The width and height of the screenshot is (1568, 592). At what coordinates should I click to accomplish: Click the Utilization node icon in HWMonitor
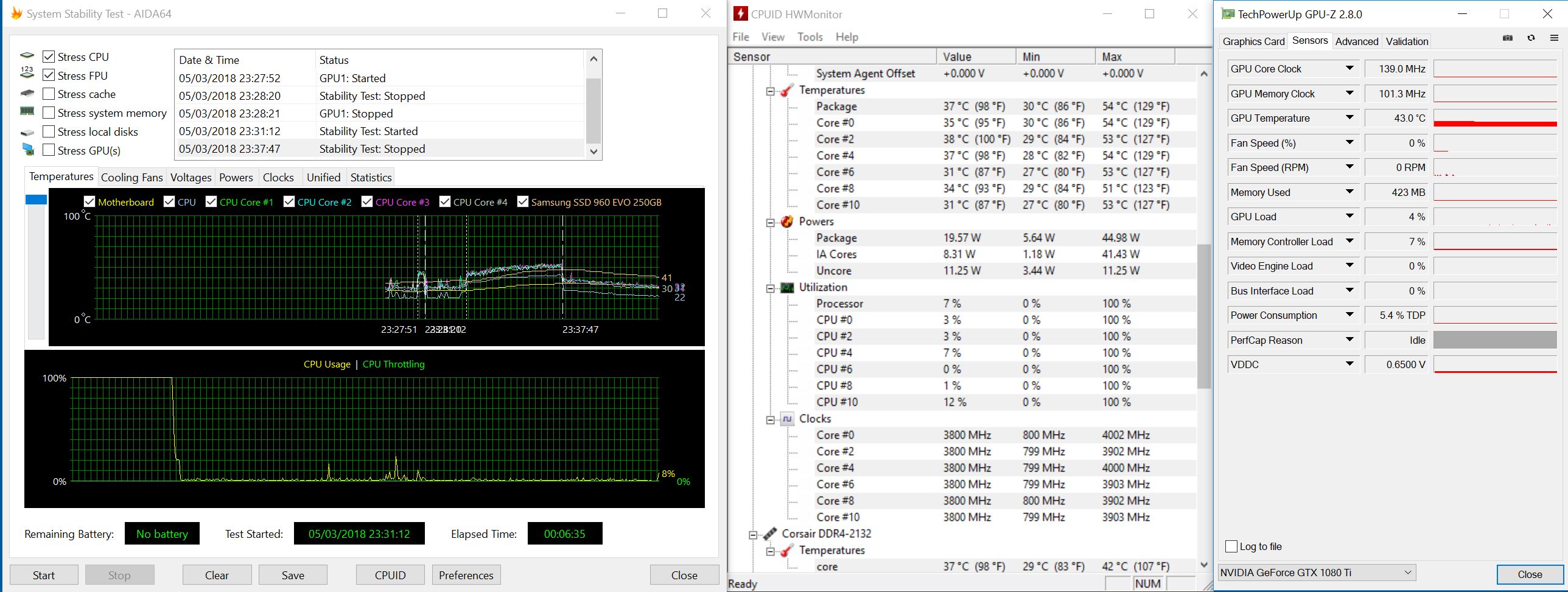[x=786, y=287]
